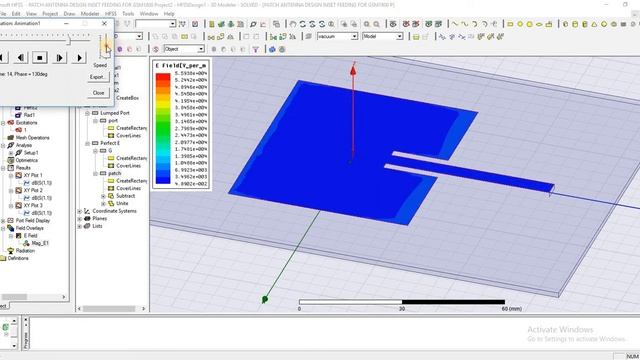
Task: Expand the Planes node
Action: [80, 219]
